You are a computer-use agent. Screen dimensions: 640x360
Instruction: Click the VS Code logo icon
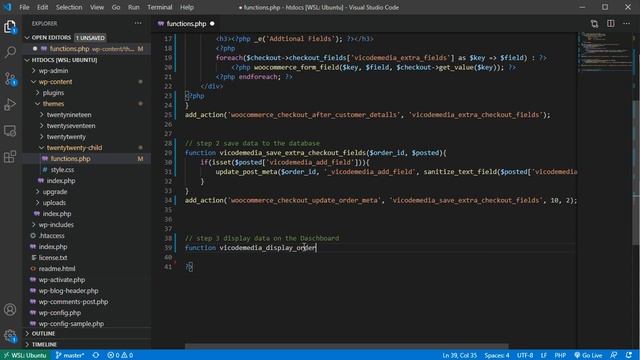pos(7,7)
